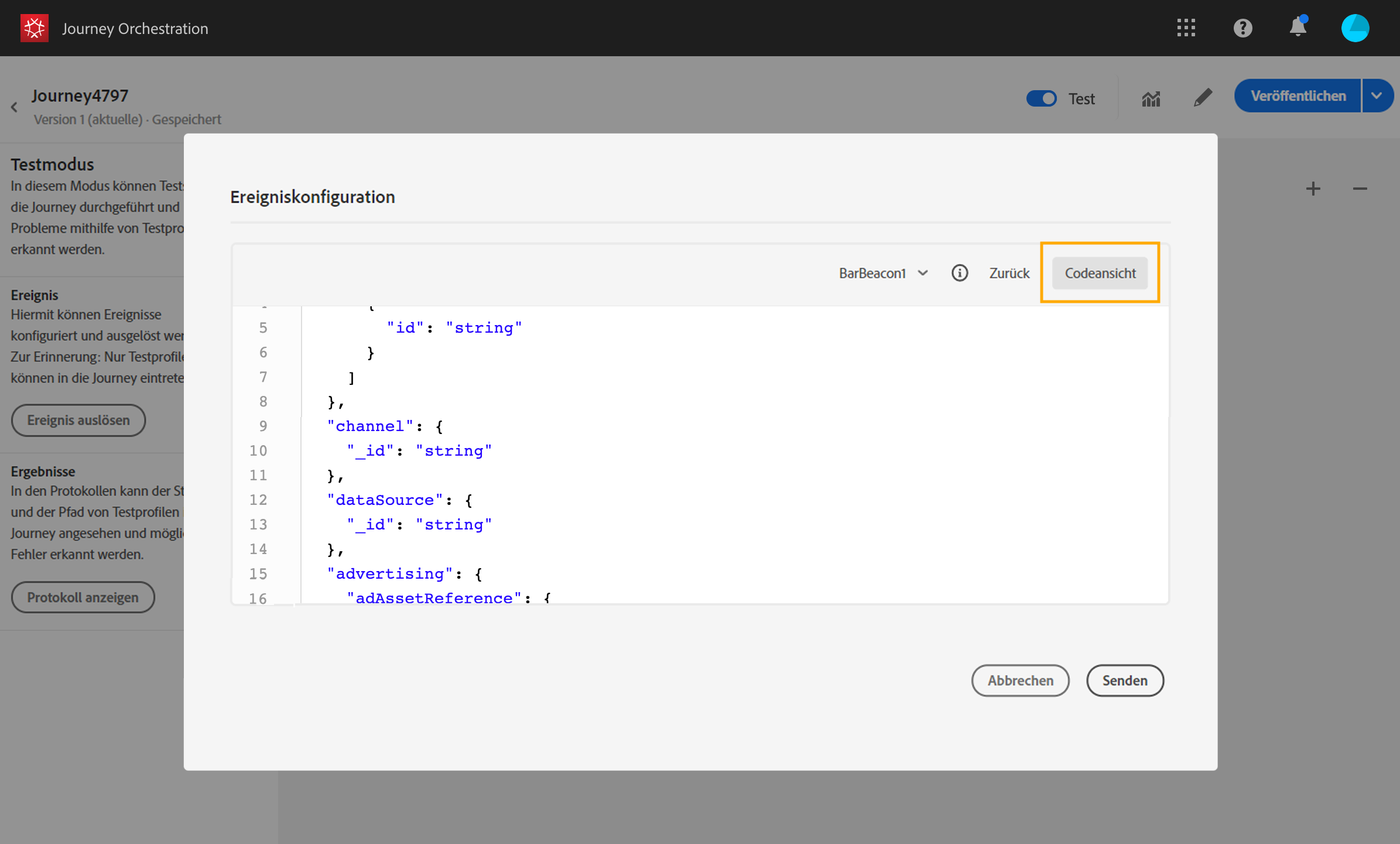Viewport: 1400px width, 844px height.
Task: Zoom out canvas with minus icon
Action: point(1360,189)
